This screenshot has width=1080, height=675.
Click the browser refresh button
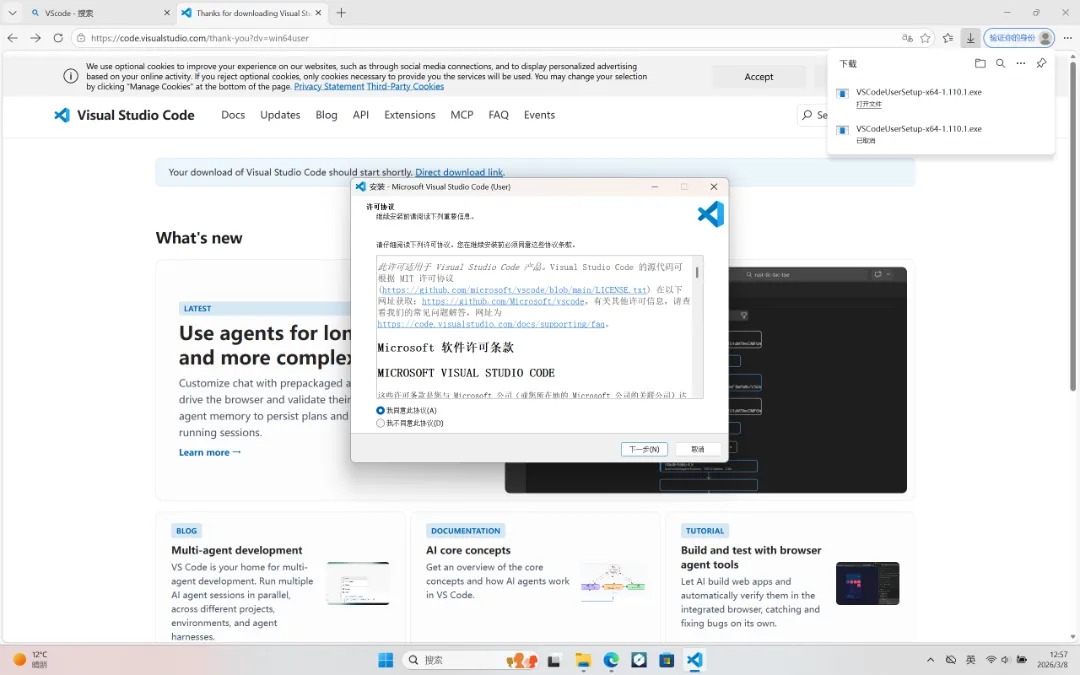(58, 38)
